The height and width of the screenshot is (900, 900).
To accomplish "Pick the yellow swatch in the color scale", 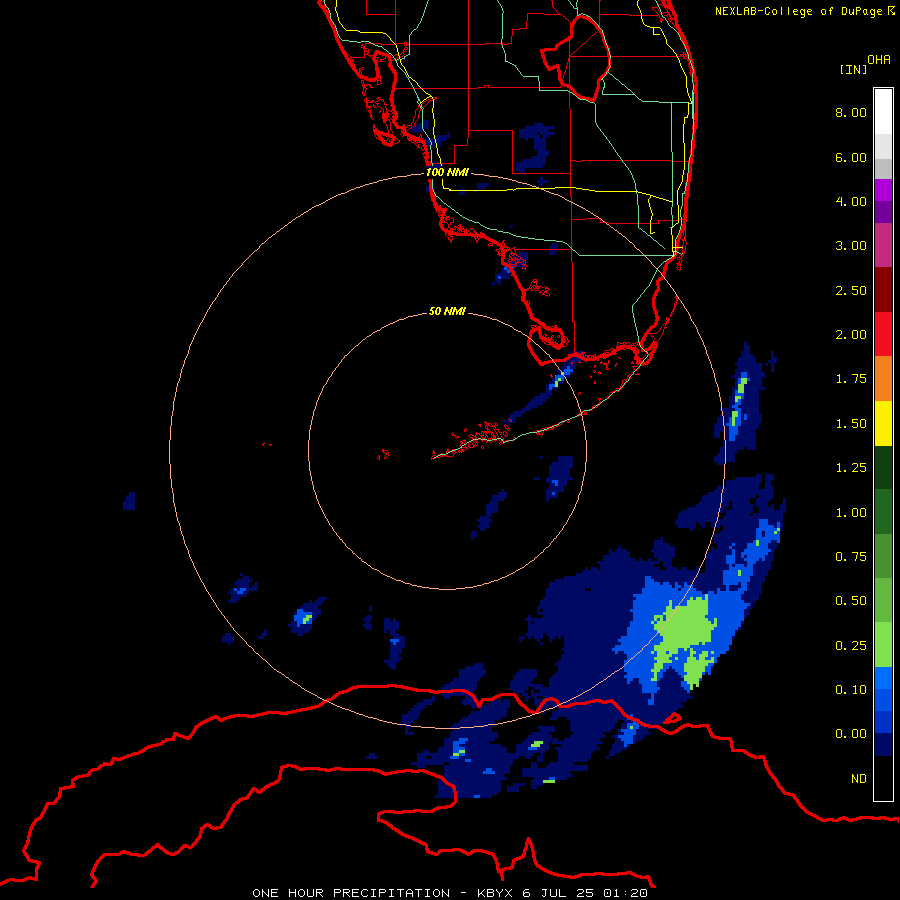I will [883, 424].
